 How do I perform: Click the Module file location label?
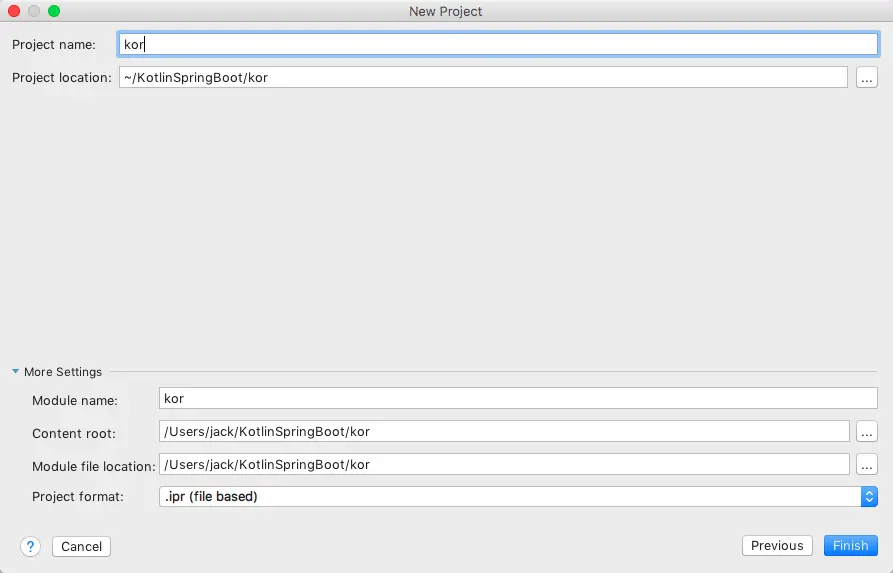[93, 466]
